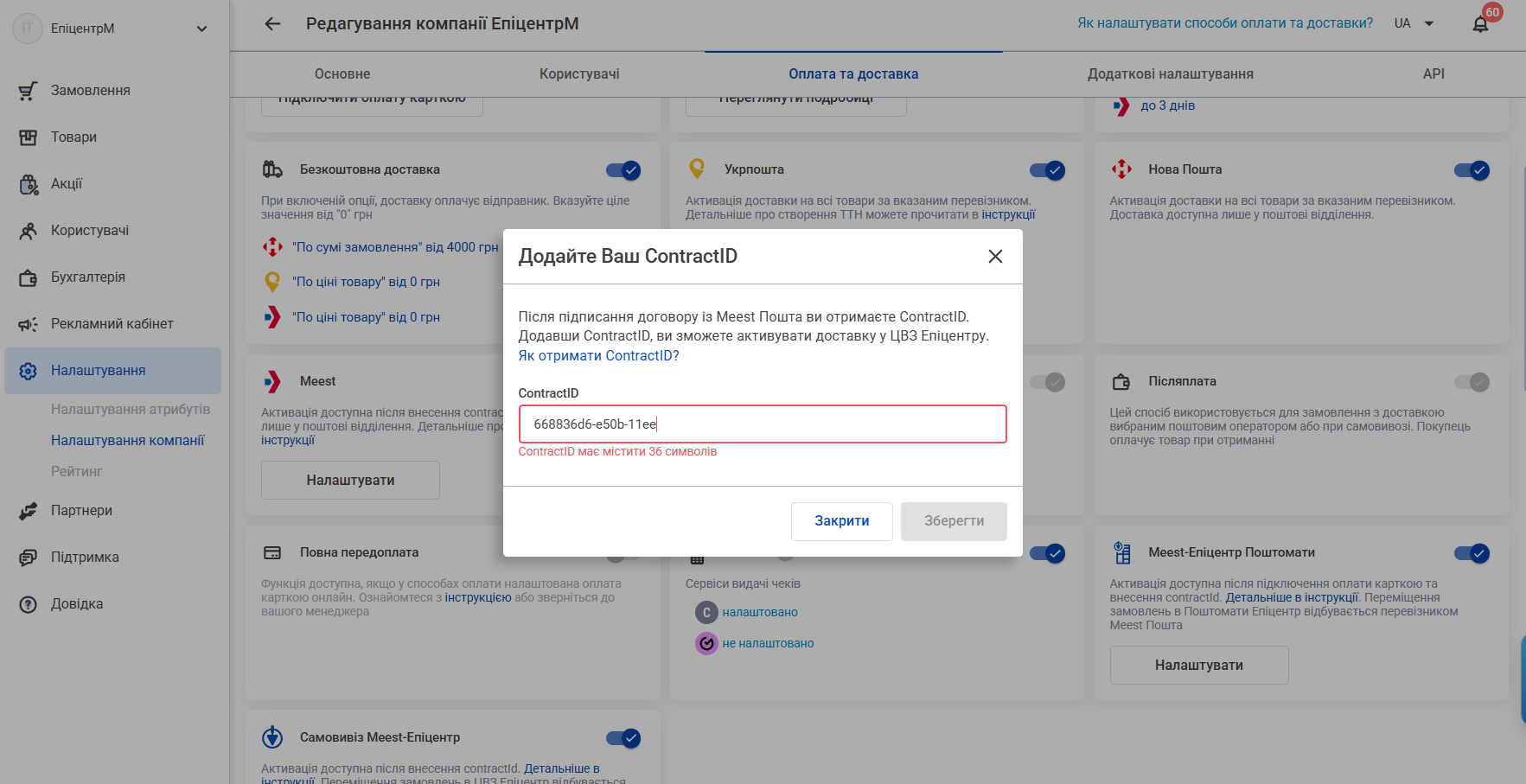The height and width of the screenshot is (784, 1526).
Task: Open Рейтинг submenu item
Action: (x=77, y=472)
